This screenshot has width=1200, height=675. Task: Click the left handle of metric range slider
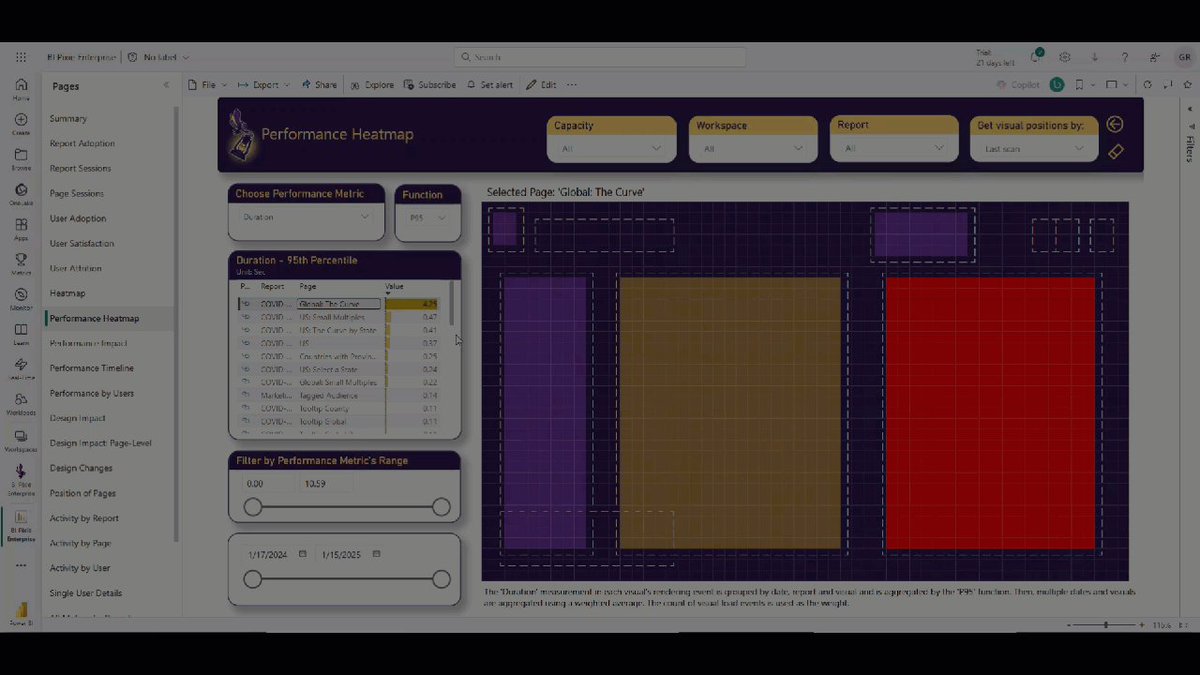[253, 508]
